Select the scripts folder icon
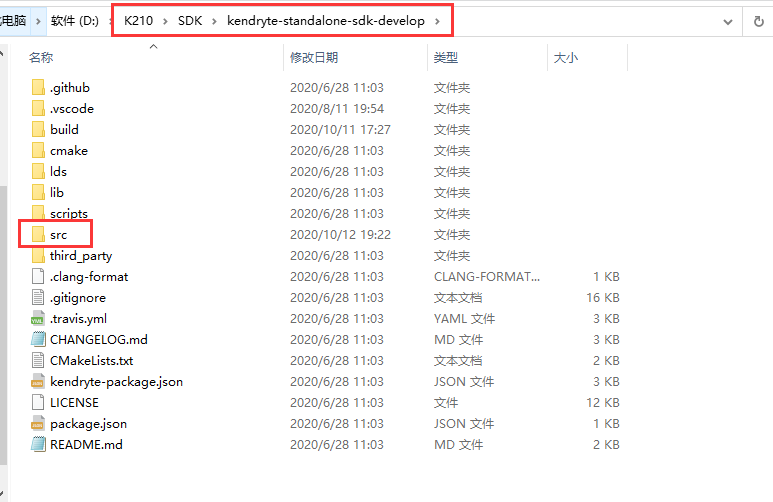Viewport: 773px width, 502px height. [x=38, y=213]
